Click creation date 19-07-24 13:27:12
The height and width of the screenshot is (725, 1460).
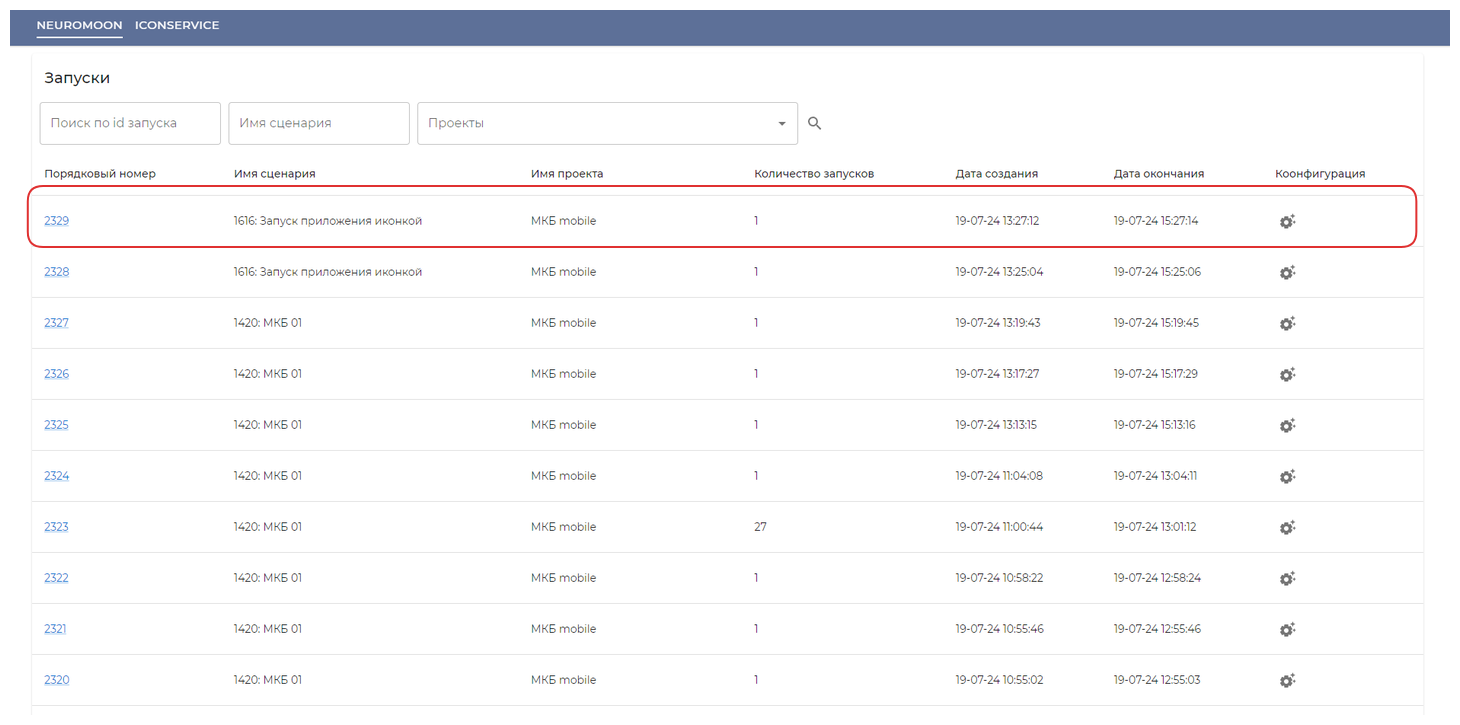(x=997, y=221)
